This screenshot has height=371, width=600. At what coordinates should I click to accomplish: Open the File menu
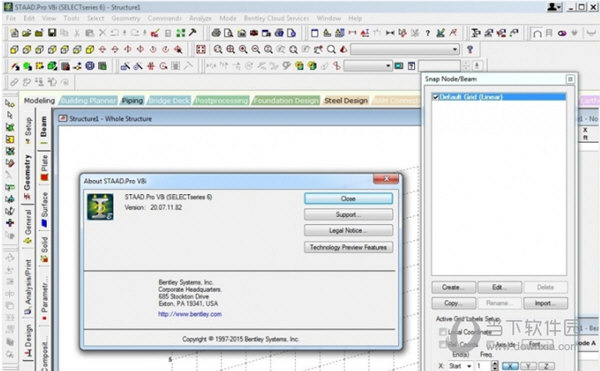[11, 18]
